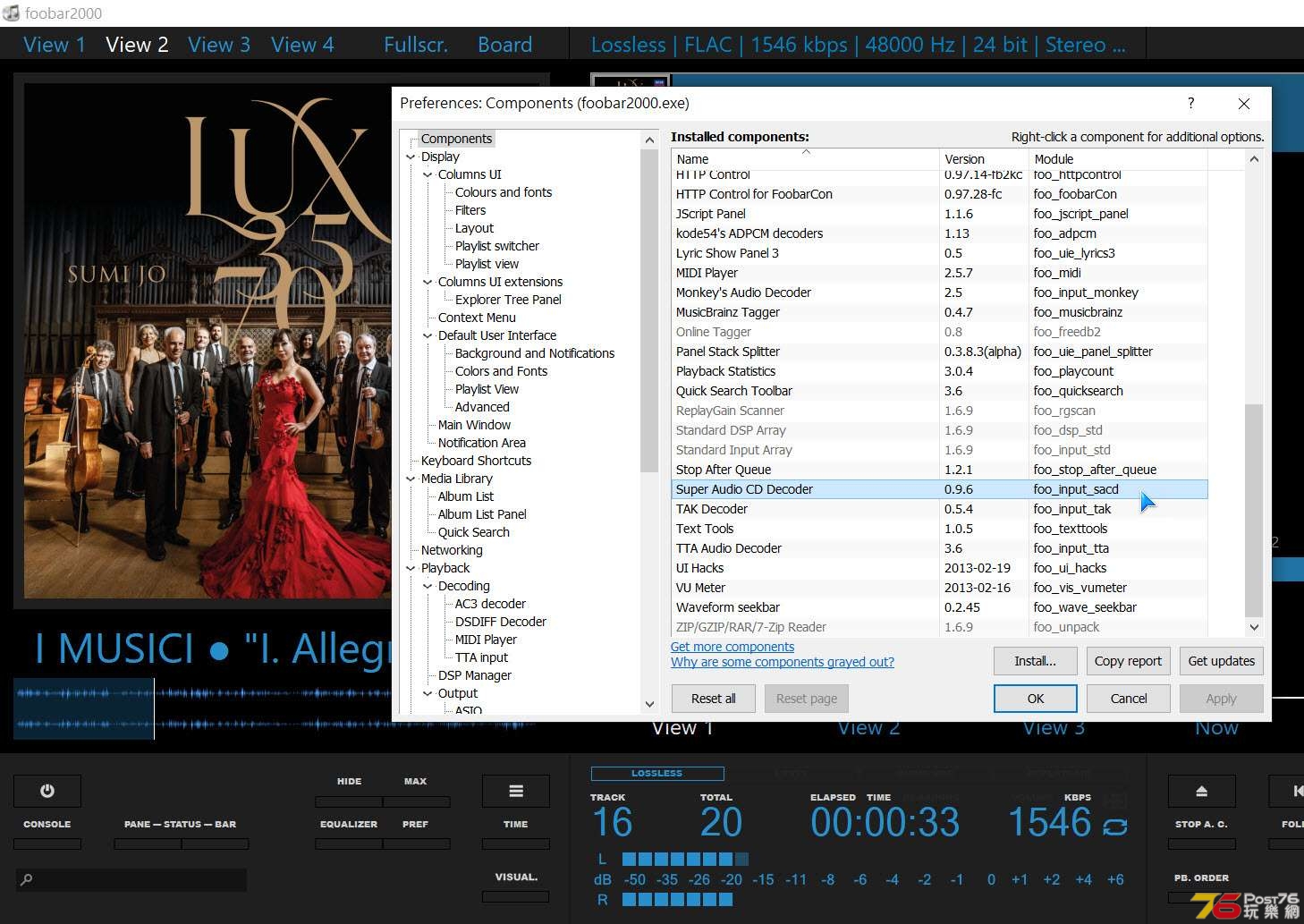Confirm preferences with OK button
1304x924 pixels.
1035,699
